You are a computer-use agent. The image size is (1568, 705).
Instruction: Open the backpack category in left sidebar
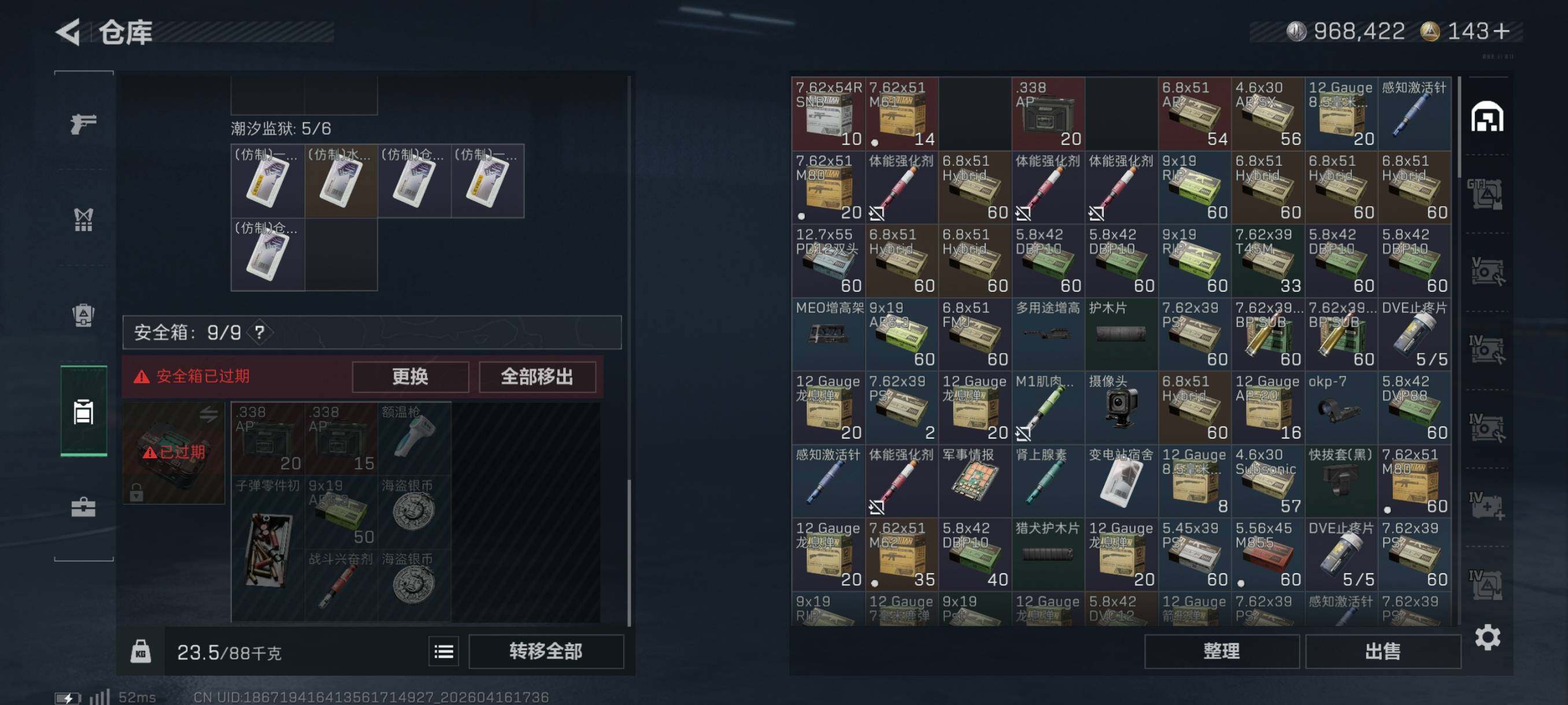click(83, 315)
